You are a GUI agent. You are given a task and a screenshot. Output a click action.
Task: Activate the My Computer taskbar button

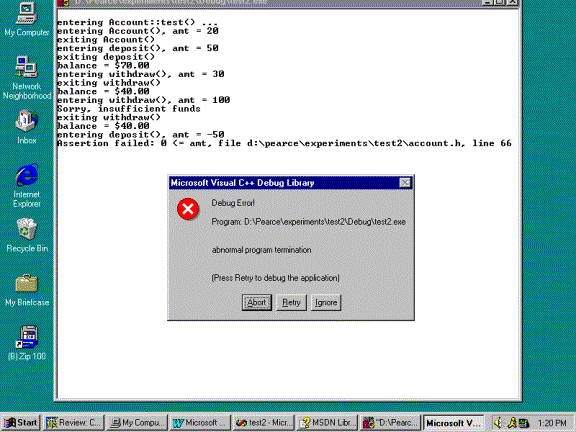click(137, 423)
